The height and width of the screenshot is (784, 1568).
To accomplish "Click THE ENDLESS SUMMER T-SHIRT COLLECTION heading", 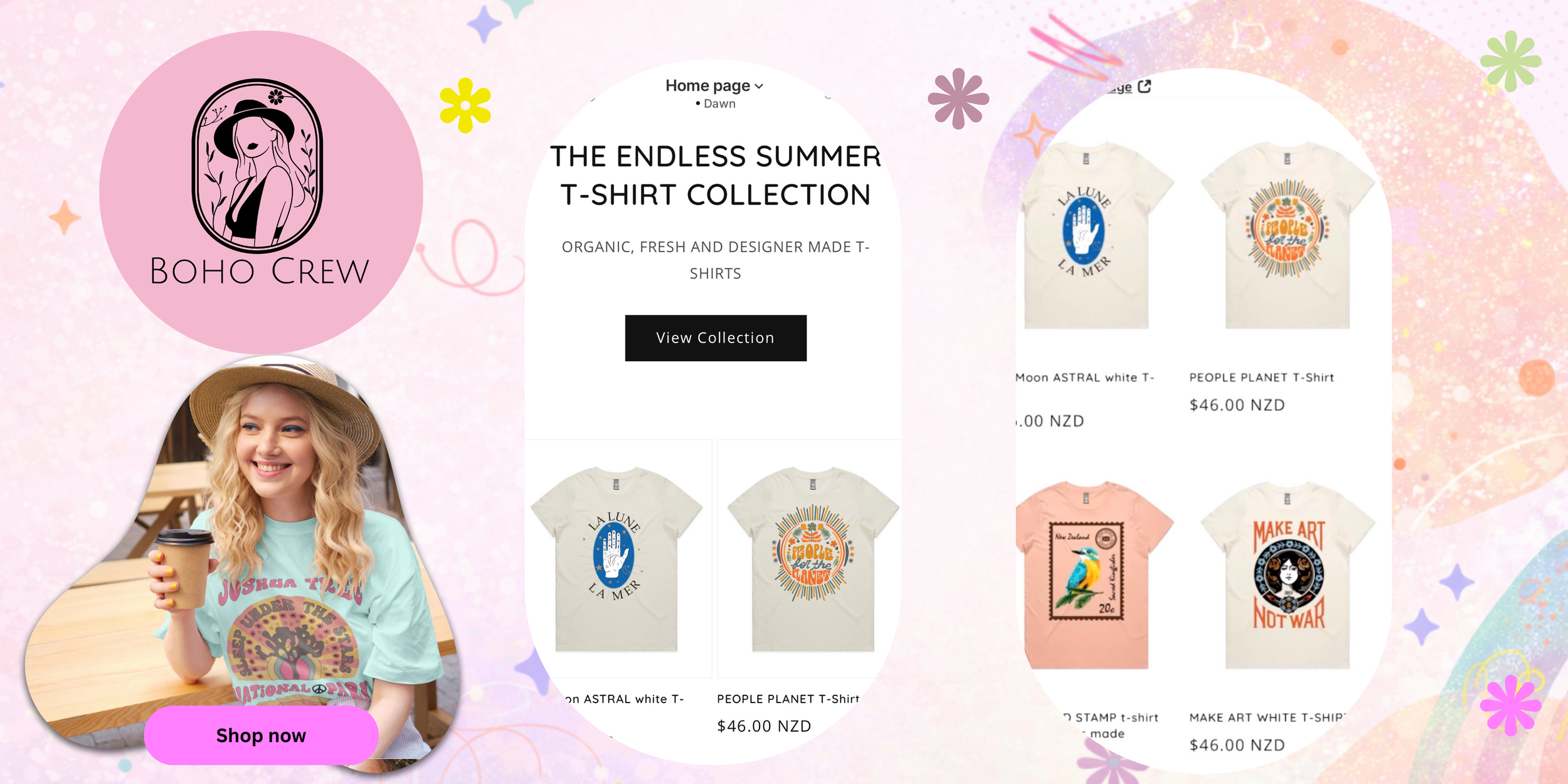I will coord(716,176).
